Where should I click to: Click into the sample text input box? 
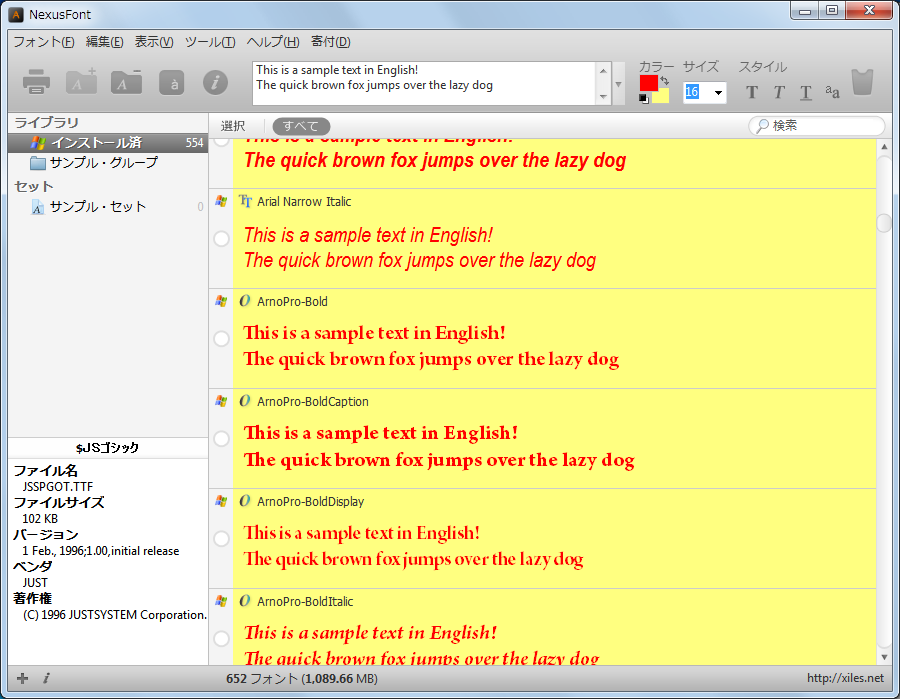pyautogui.click(x=424, y=84)
